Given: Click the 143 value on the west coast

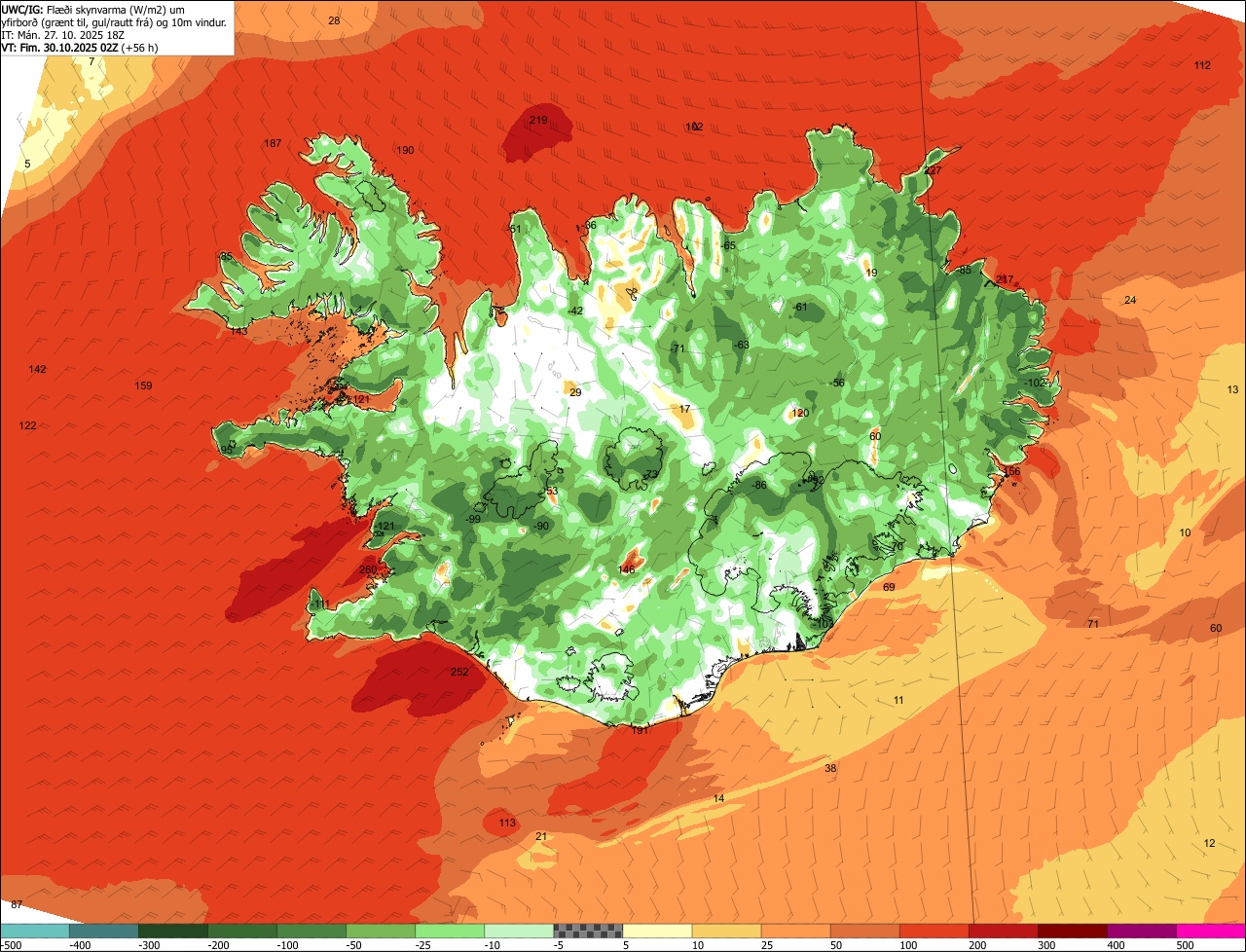Looking at the screenshot, I should 238,332.
